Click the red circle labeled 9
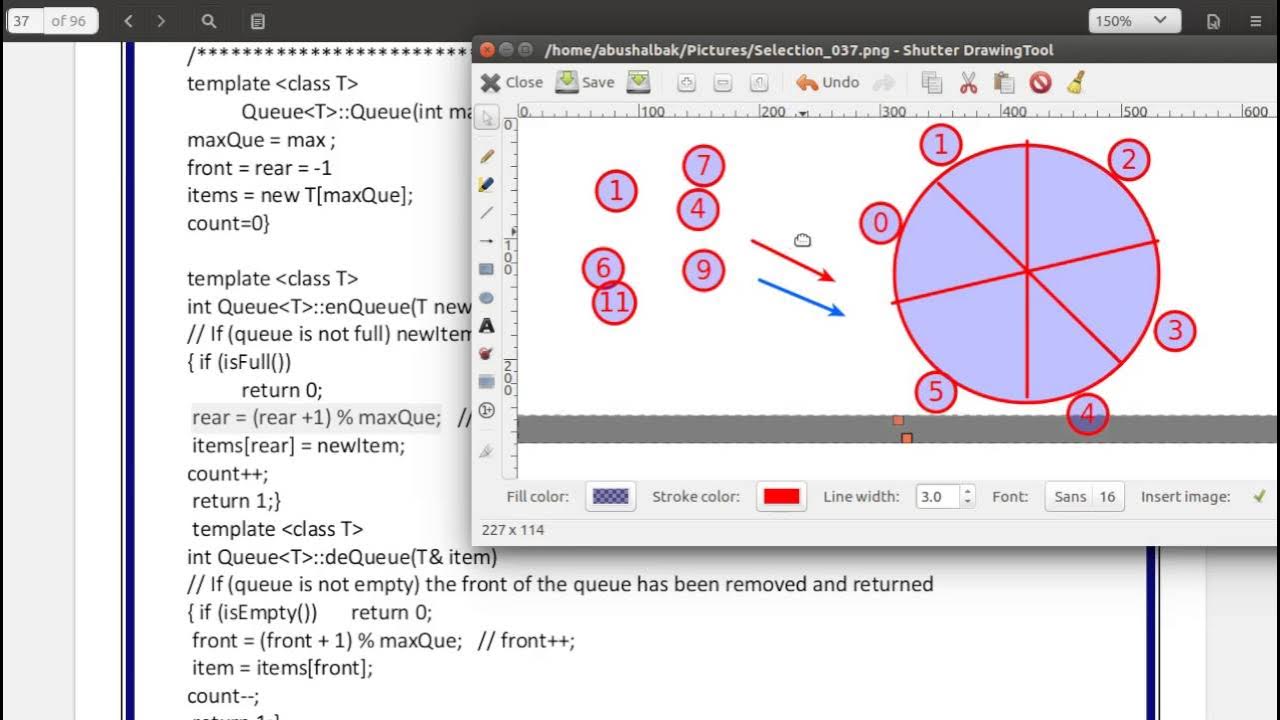This screenshot has width=1280, height=720. pos(704,270)
